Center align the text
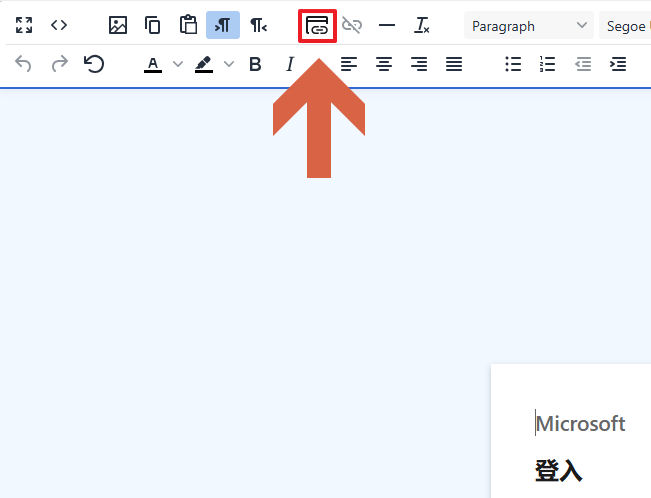Image resolution: width=651 pixels, height=498 pixels. 384,65
